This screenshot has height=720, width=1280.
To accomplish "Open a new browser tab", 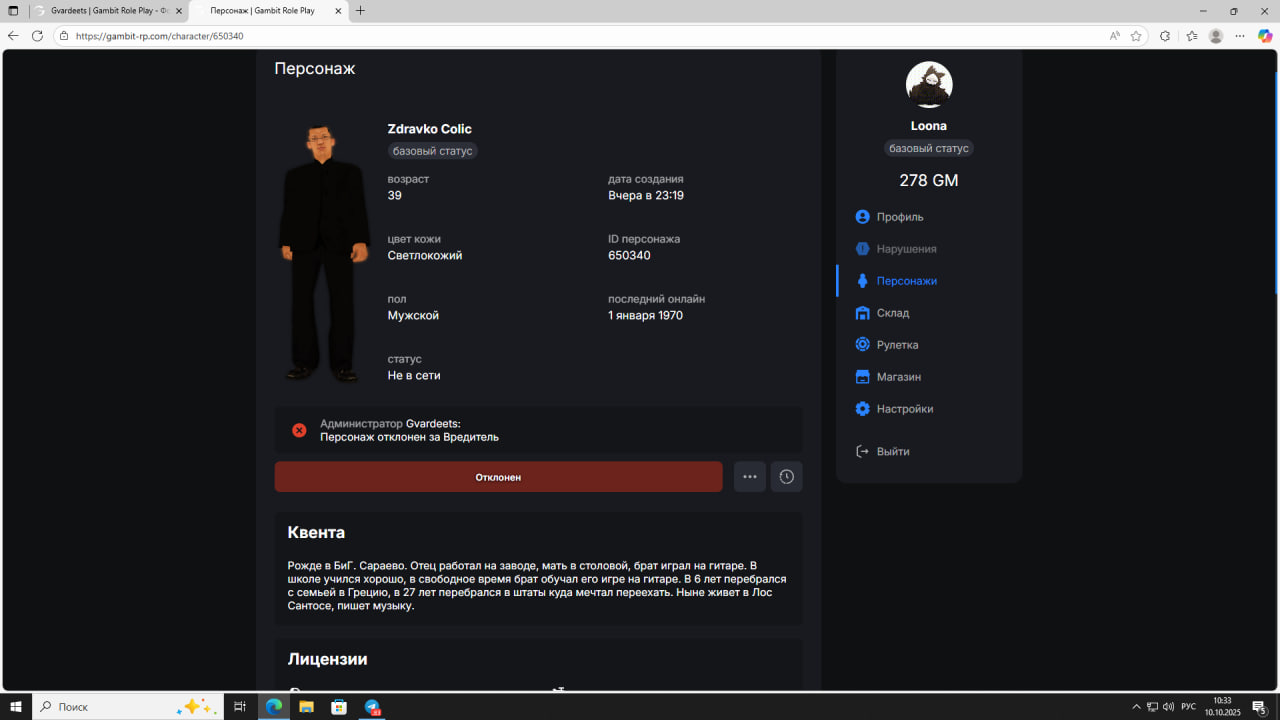I will tap(361, 11).
